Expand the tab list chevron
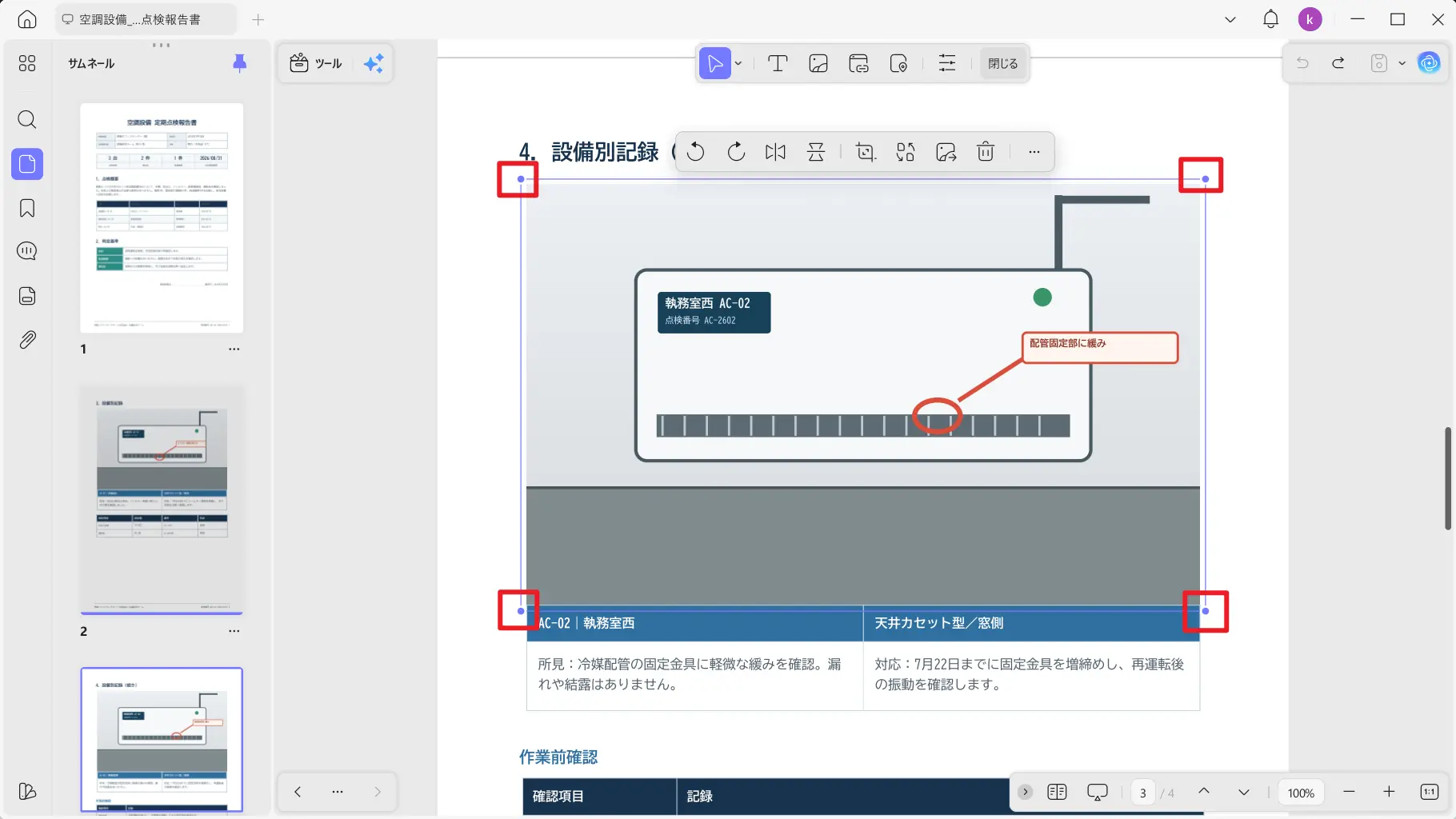 (x=1230, y=19)
